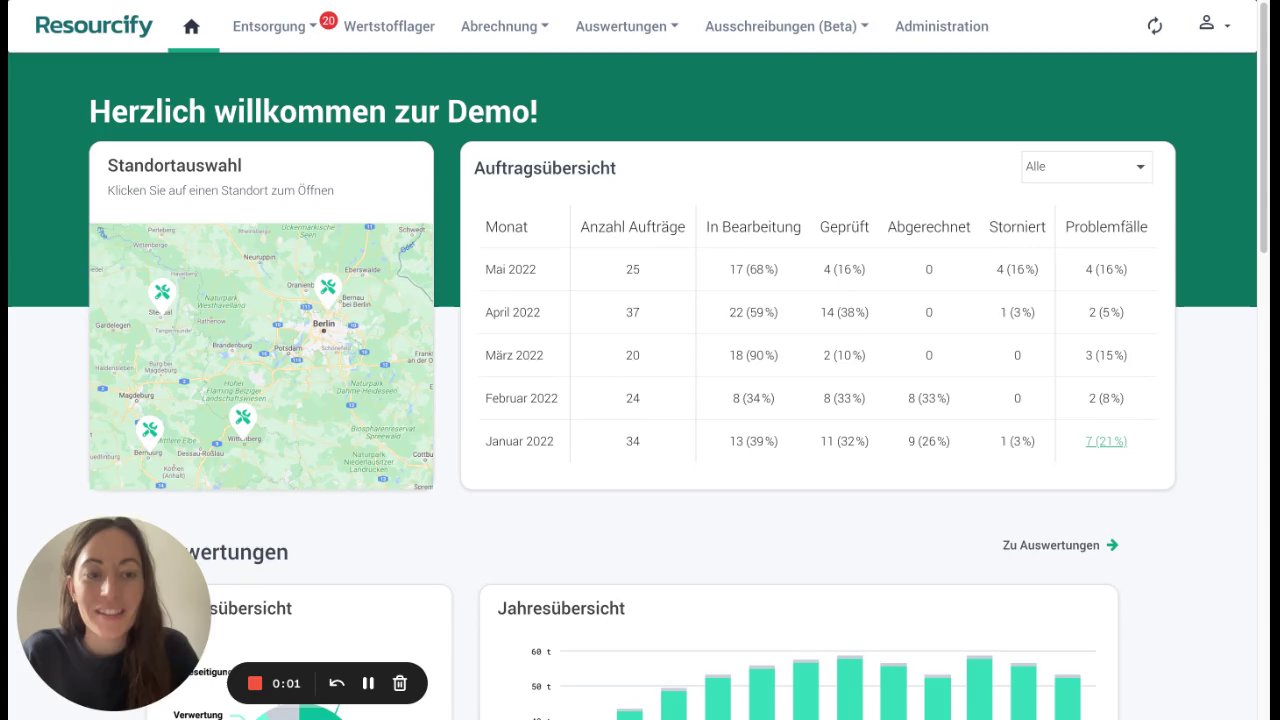Click the Geprüft column header
Image resolution: width=1280 pixels, height=720 pixels.
tap(844, 227)
